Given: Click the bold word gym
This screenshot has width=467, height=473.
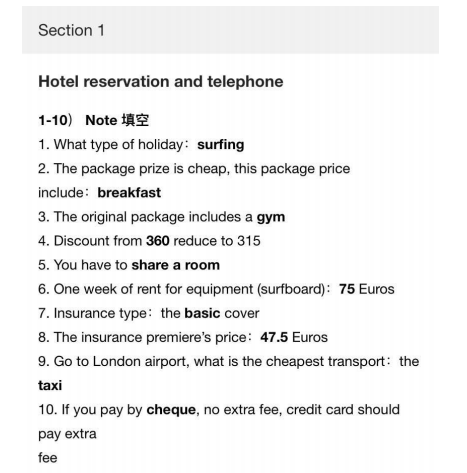Looking at the screenshot, I should click(271, 217).
